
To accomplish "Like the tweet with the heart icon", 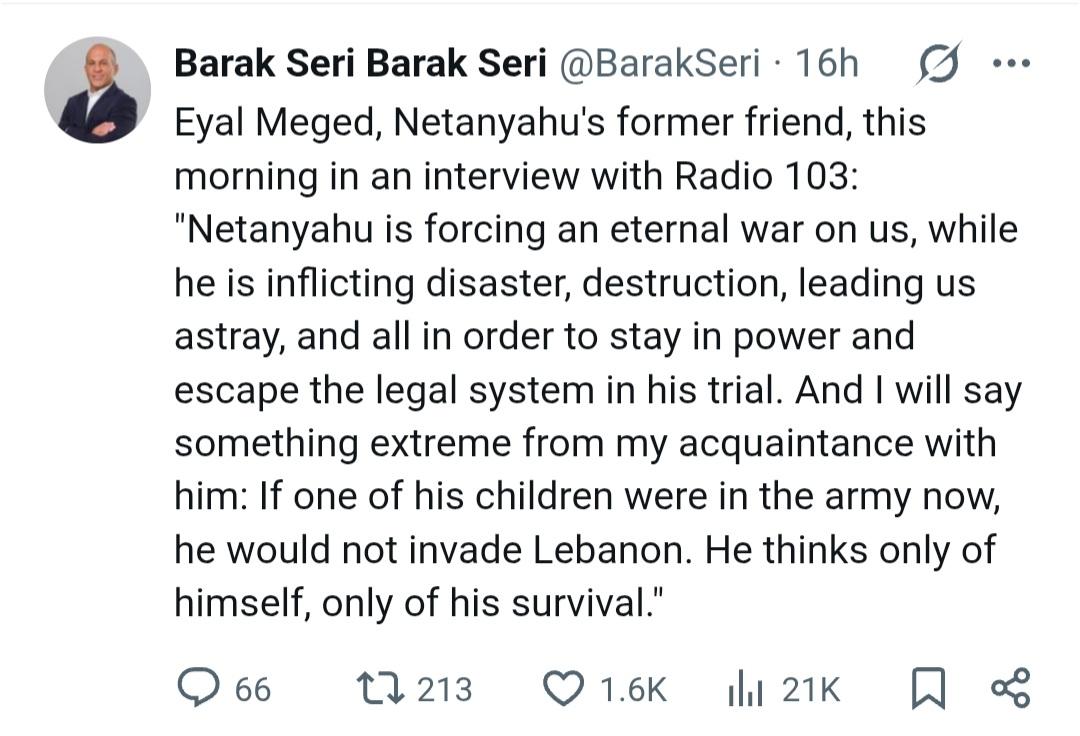I will 563,688.
